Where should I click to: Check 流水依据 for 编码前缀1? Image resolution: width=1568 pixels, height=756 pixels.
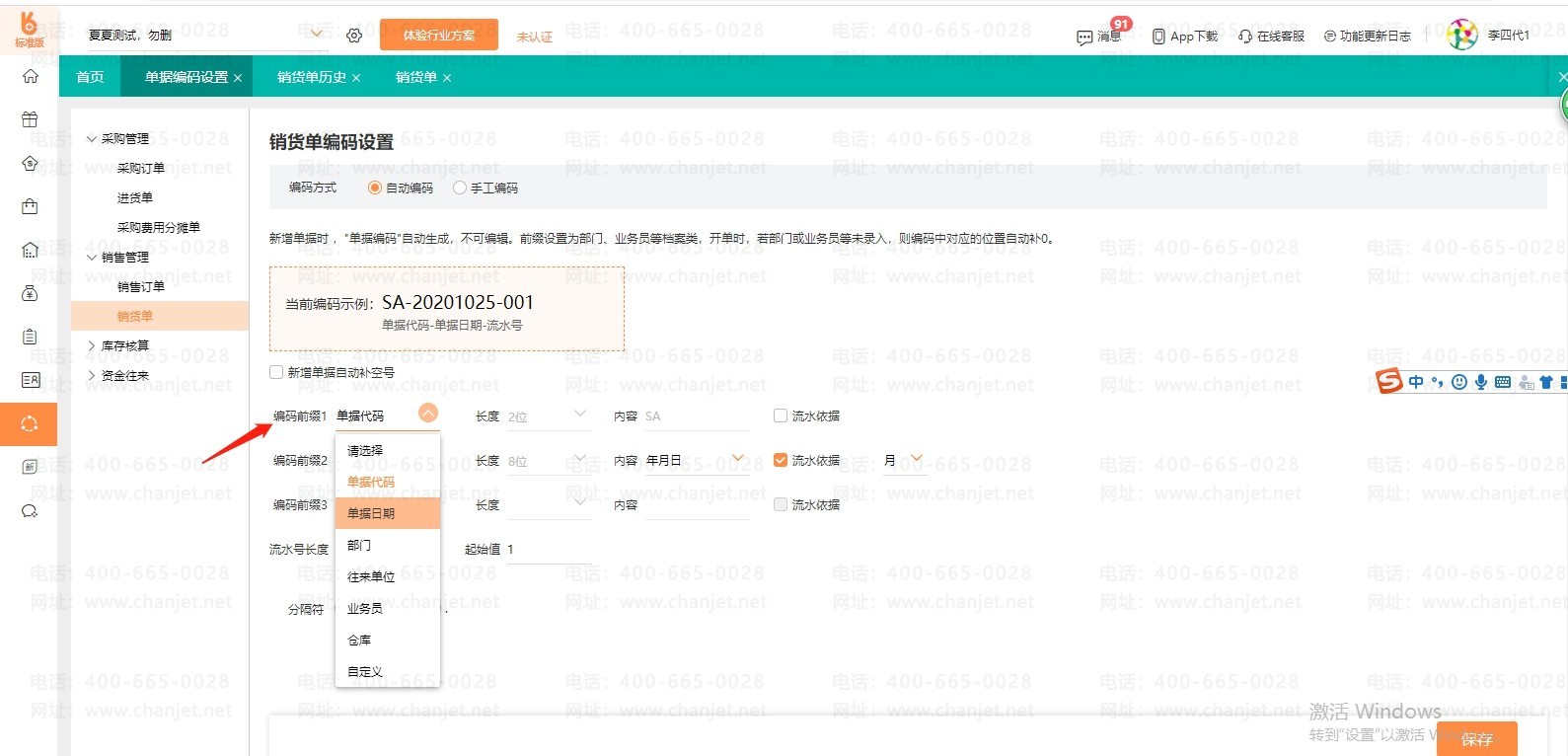(781, 416)
